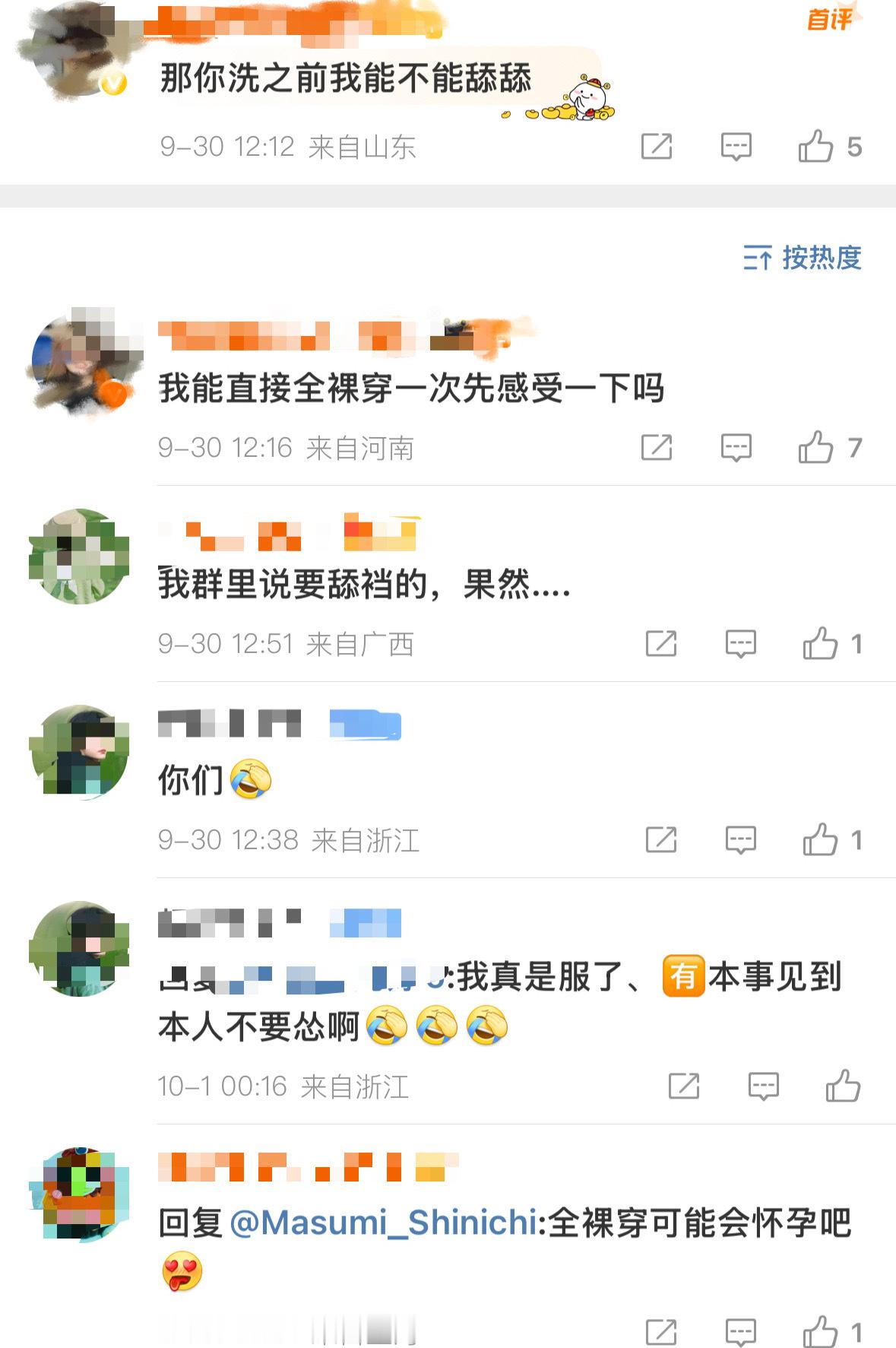Share the 10-1 00:16 comment from 浙江
Screen dimensions: 896x1348
[683, 1086]
